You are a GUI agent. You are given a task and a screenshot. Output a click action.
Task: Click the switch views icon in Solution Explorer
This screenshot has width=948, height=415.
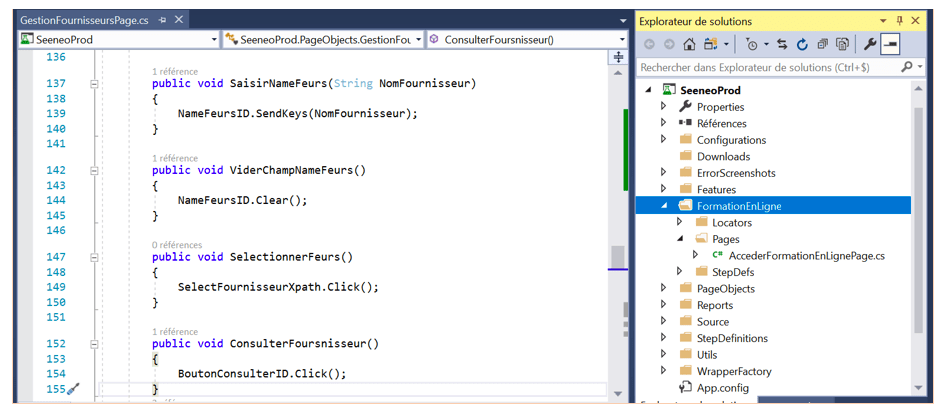point(709,44)
